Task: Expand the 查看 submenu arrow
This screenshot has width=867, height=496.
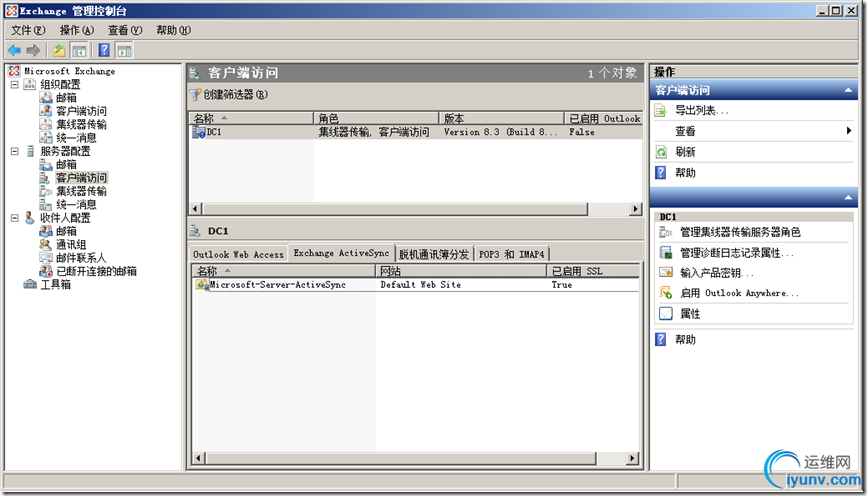Action: point(848,131)
